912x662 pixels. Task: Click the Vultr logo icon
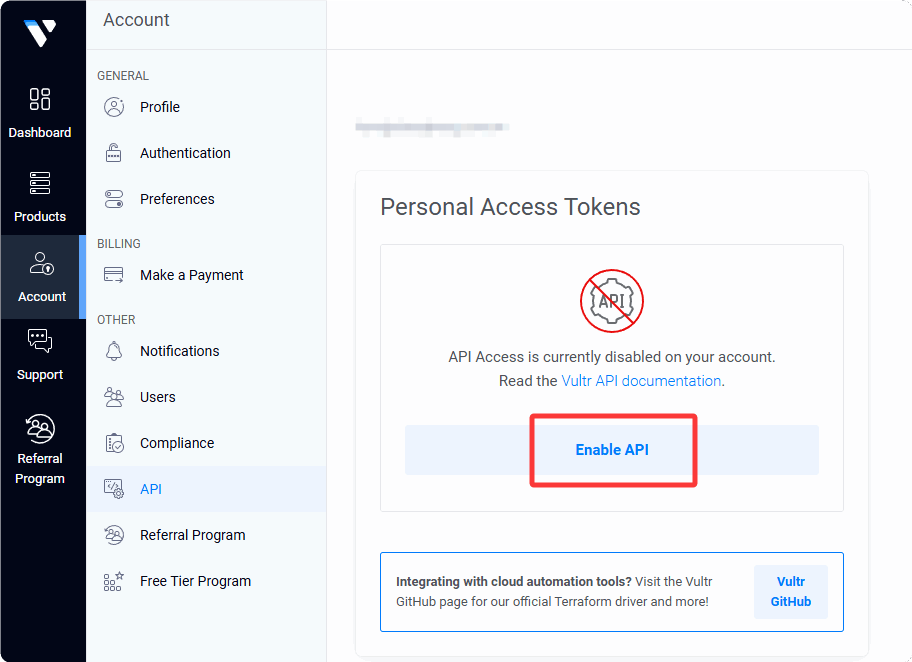tap(40, 34)
